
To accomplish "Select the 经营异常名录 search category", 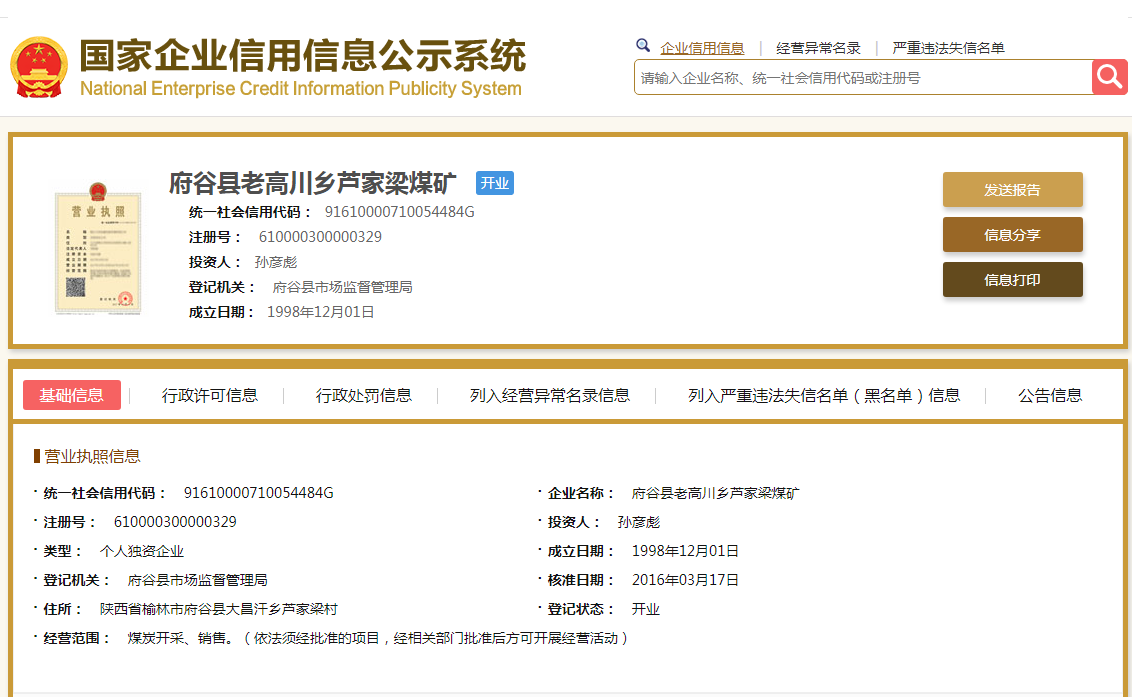I will [818, 48].
